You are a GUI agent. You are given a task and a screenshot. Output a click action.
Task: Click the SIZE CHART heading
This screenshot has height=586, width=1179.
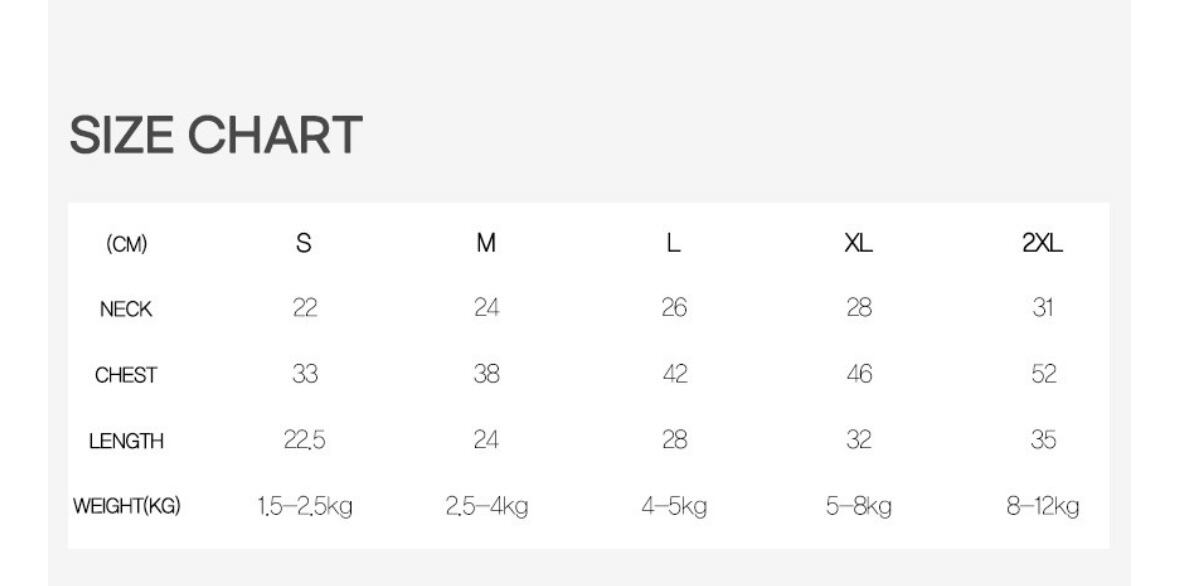click(x=215, y=136)
